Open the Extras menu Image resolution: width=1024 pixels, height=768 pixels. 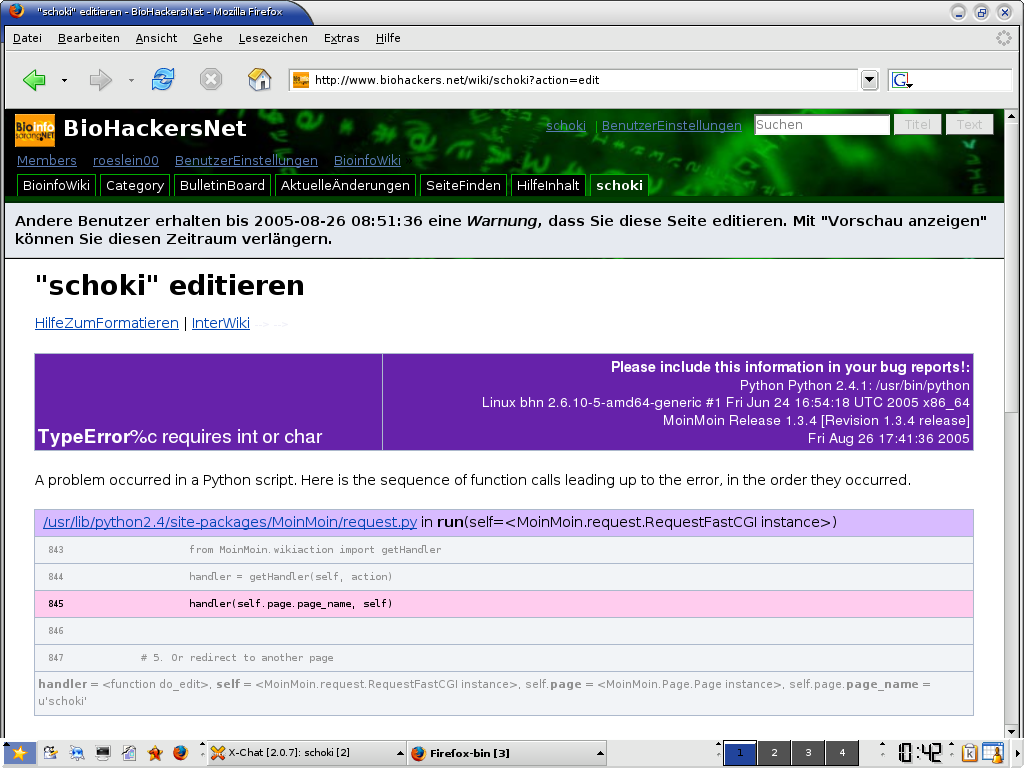click(341, 38)
